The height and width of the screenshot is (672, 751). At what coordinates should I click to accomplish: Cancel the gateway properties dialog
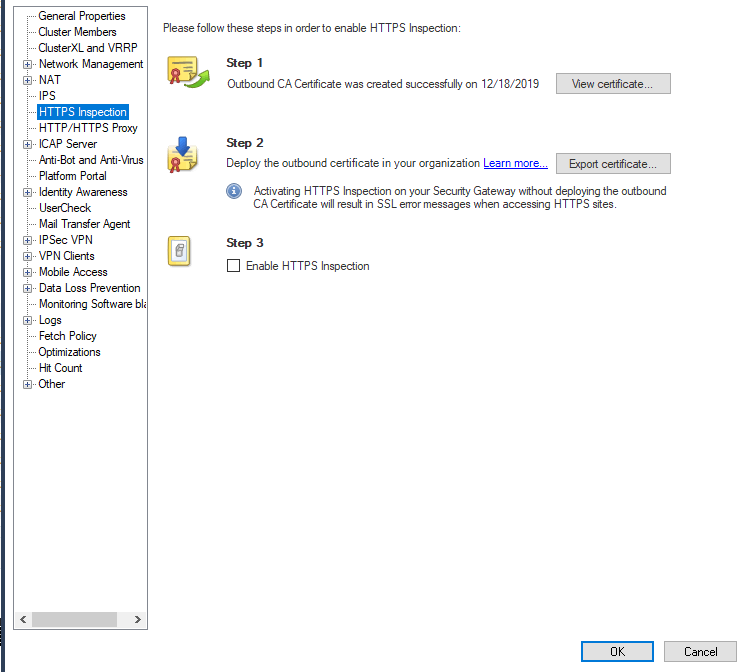click(x=700, y=651)
